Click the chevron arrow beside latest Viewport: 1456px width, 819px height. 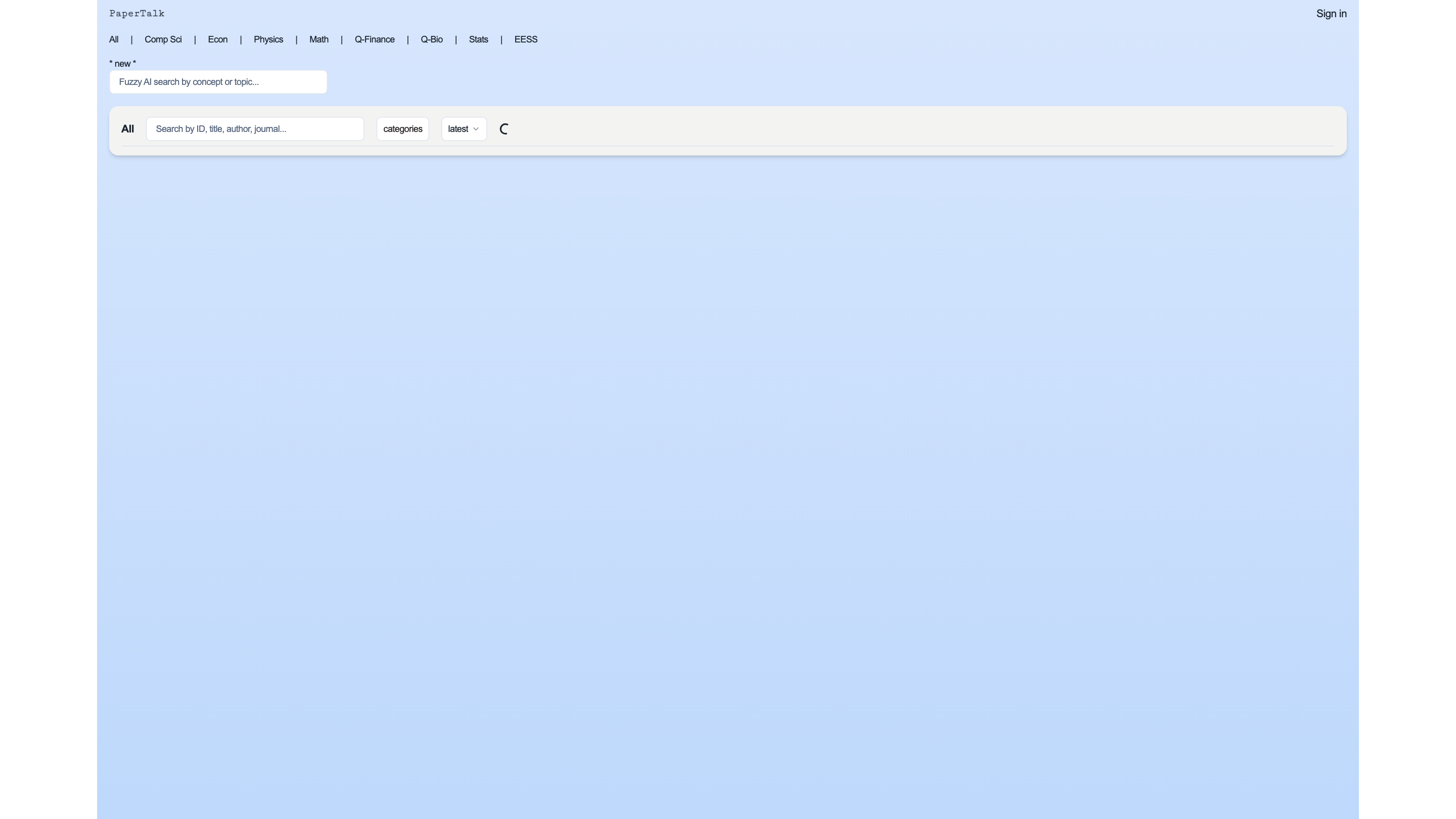point(475,129)
